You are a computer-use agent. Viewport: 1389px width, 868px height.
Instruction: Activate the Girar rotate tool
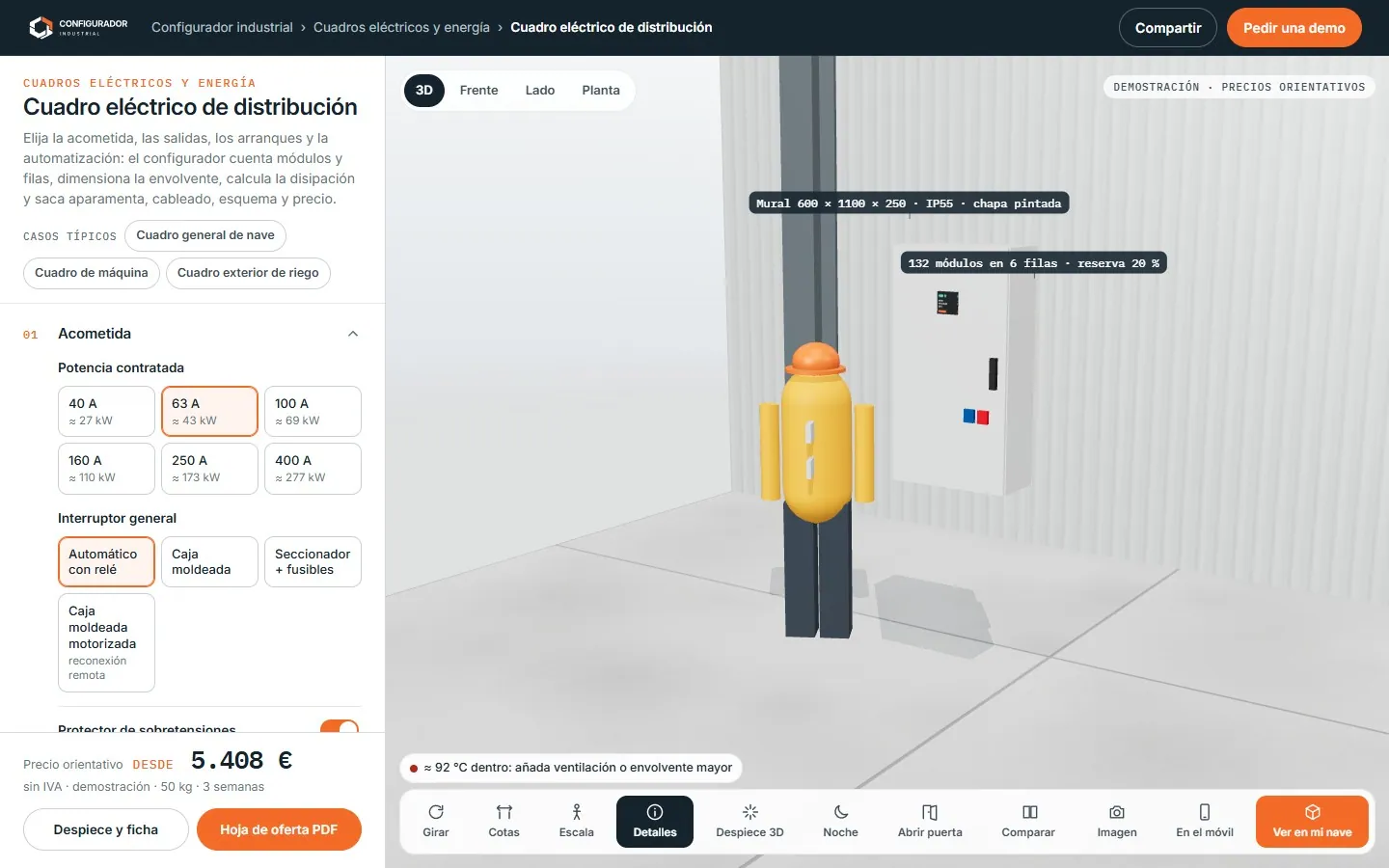436,822
